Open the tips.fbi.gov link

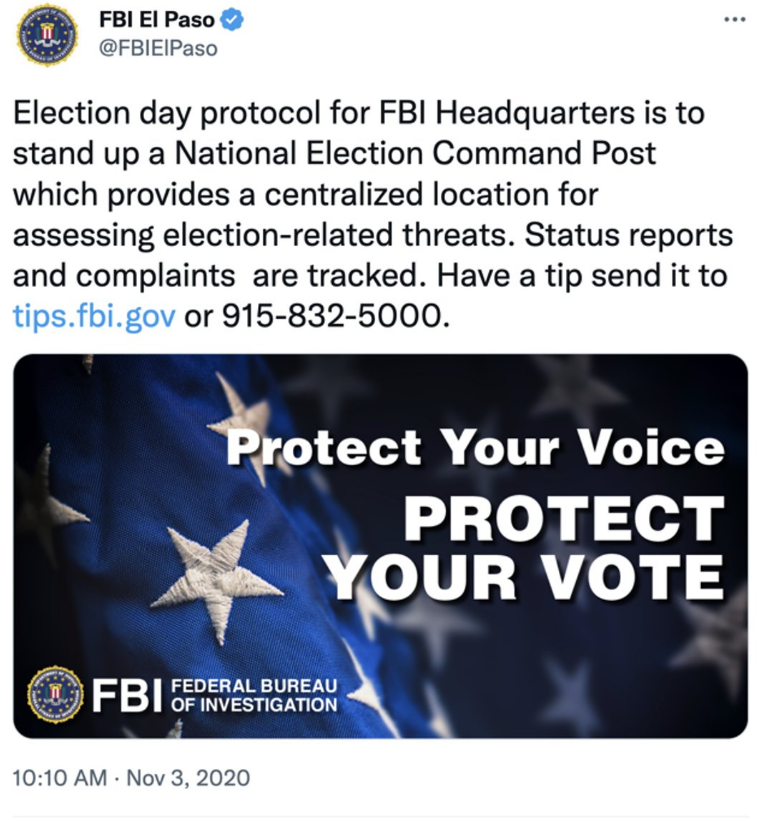[x=94, y=316]
